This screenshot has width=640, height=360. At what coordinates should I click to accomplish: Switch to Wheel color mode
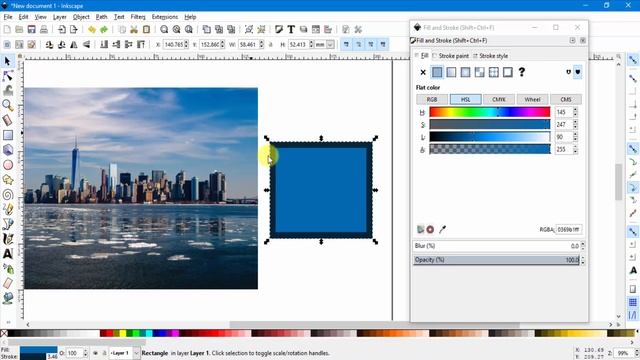(x=532, y=100)
